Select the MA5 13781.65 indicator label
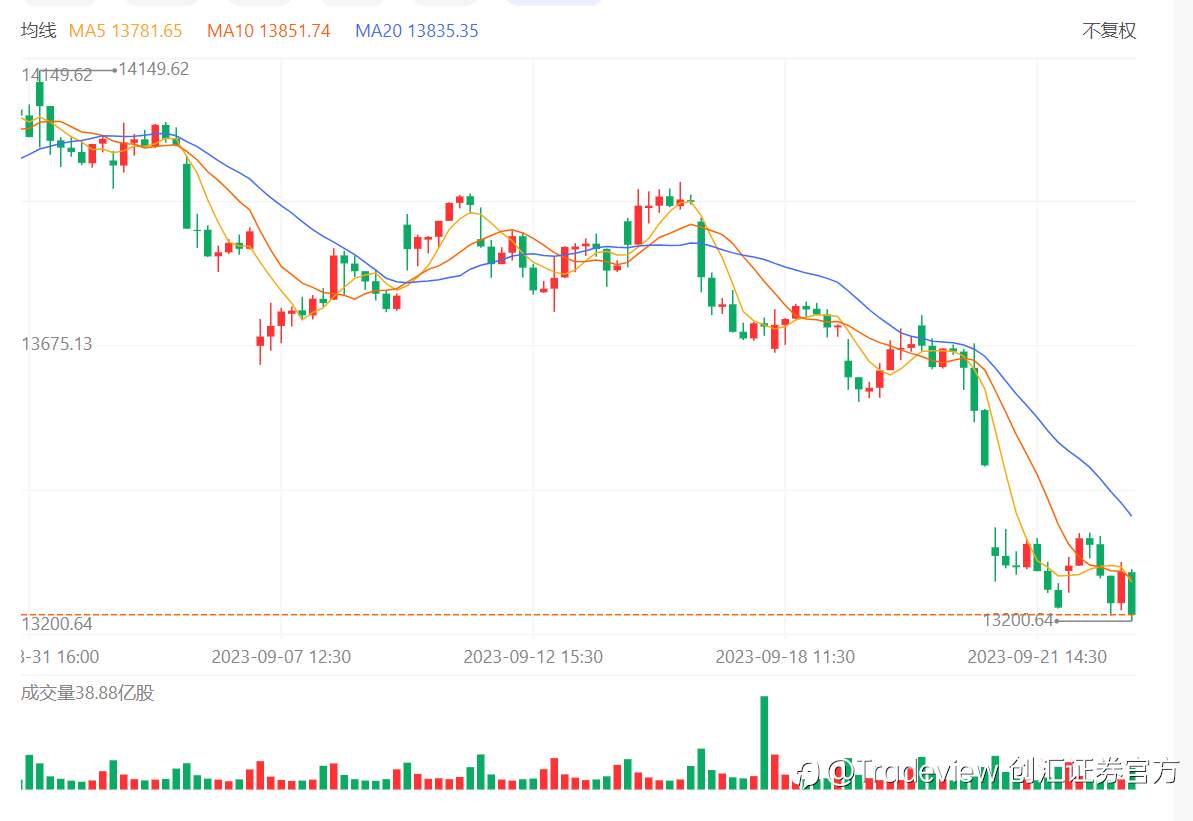The image size is (1193, 821). coord(126,31)
